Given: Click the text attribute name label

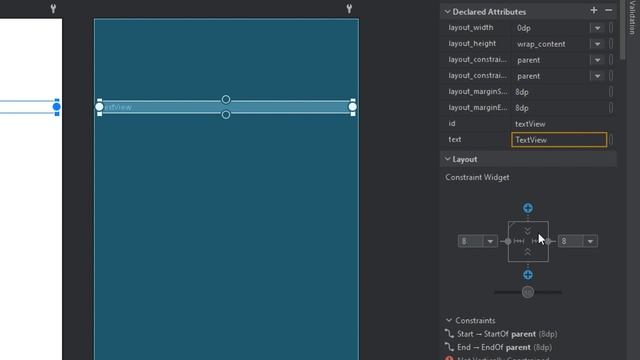Looking at the screenshot, I should tap(455, 139).
